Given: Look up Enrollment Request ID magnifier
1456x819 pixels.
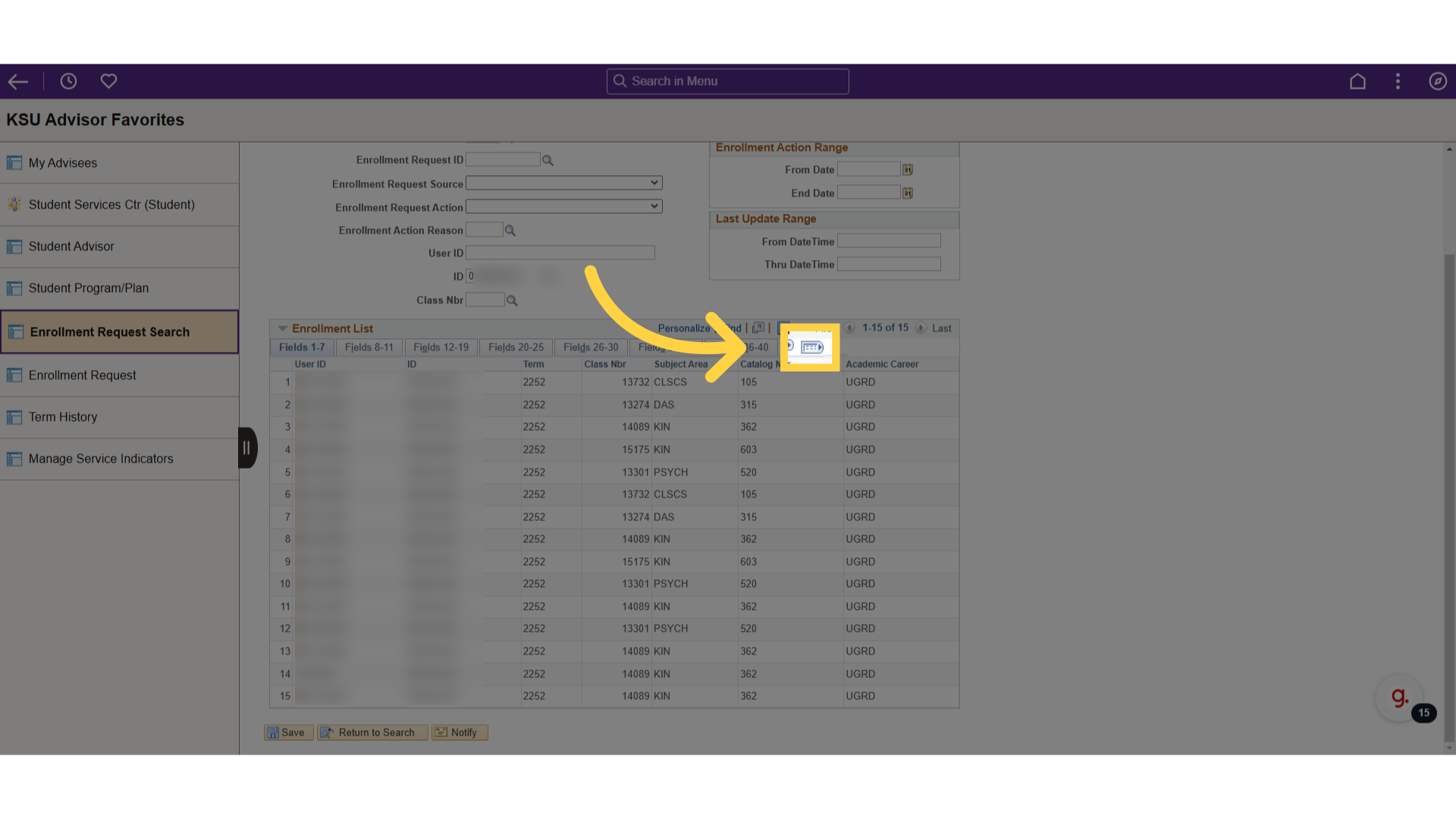Looking at the screenshot, I should click(548, 161).
